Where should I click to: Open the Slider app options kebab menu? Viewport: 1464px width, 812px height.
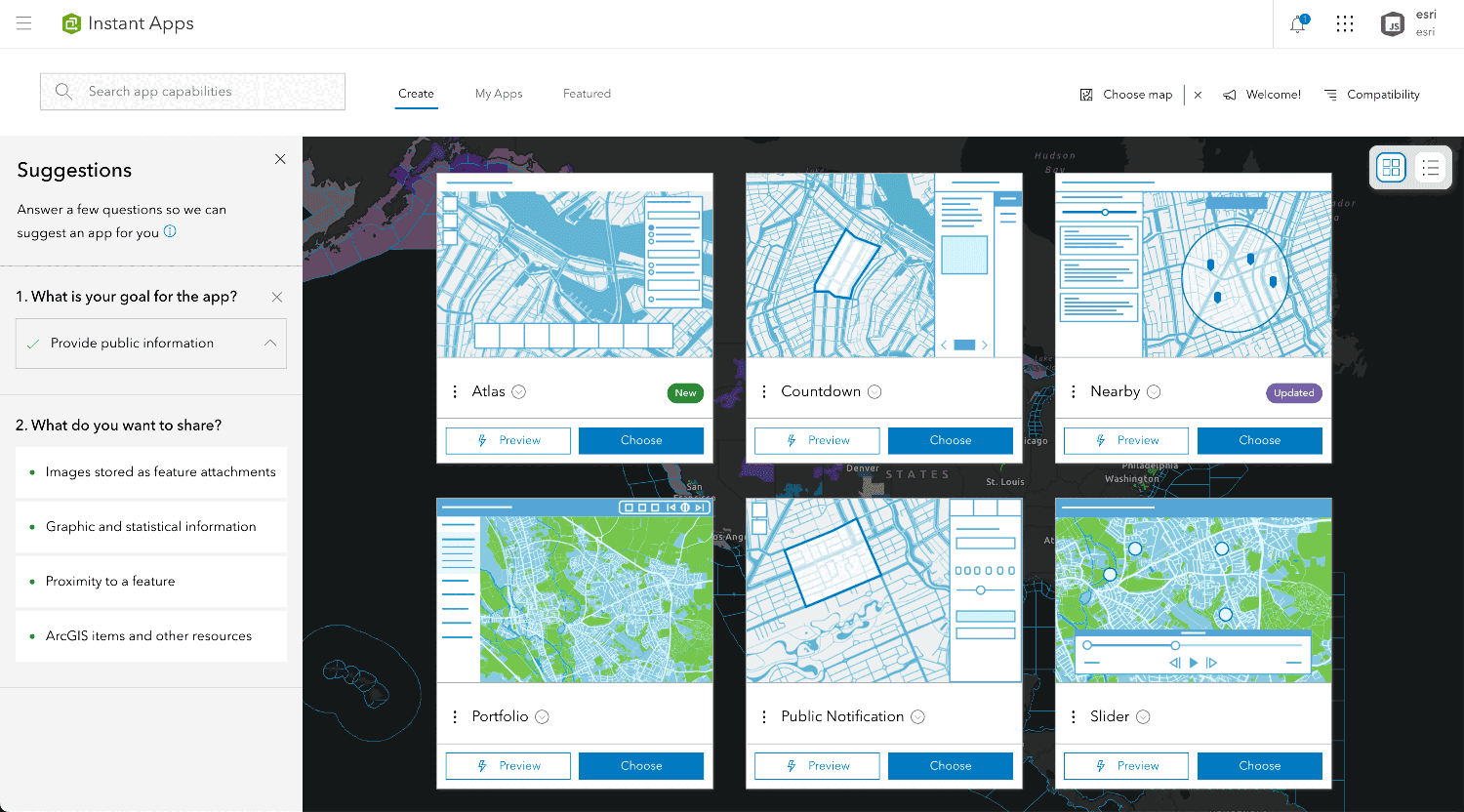pos(1074,715)
